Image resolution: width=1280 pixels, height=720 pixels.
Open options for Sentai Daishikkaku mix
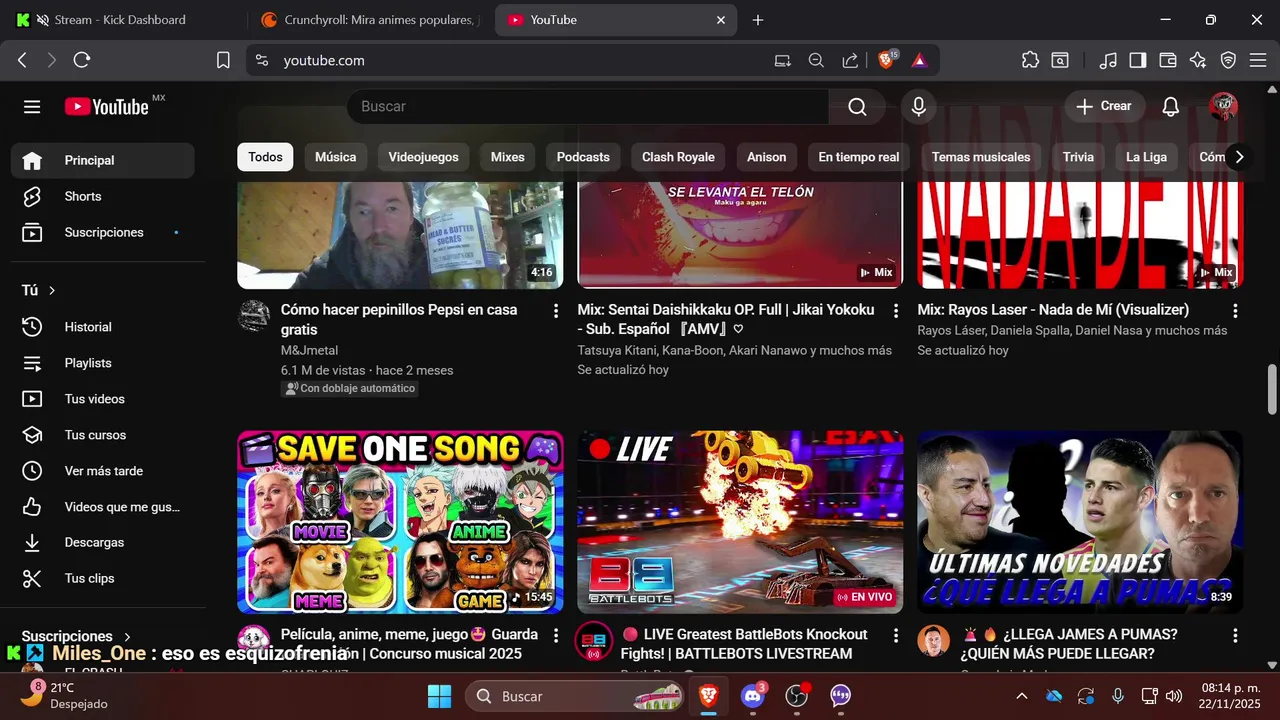pos(896,311)
